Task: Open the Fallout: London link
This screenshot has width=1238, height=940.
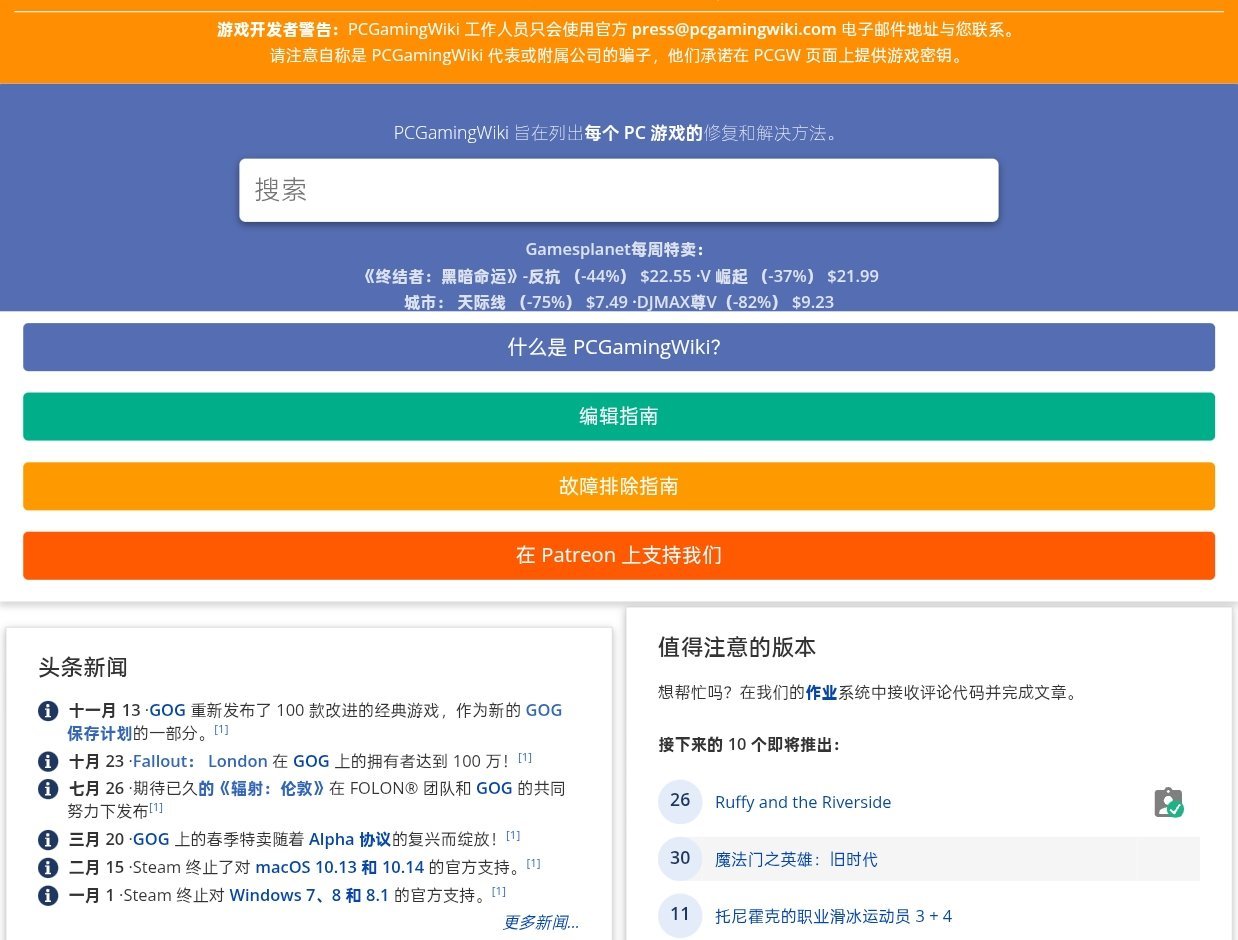Action: point(200,761)
